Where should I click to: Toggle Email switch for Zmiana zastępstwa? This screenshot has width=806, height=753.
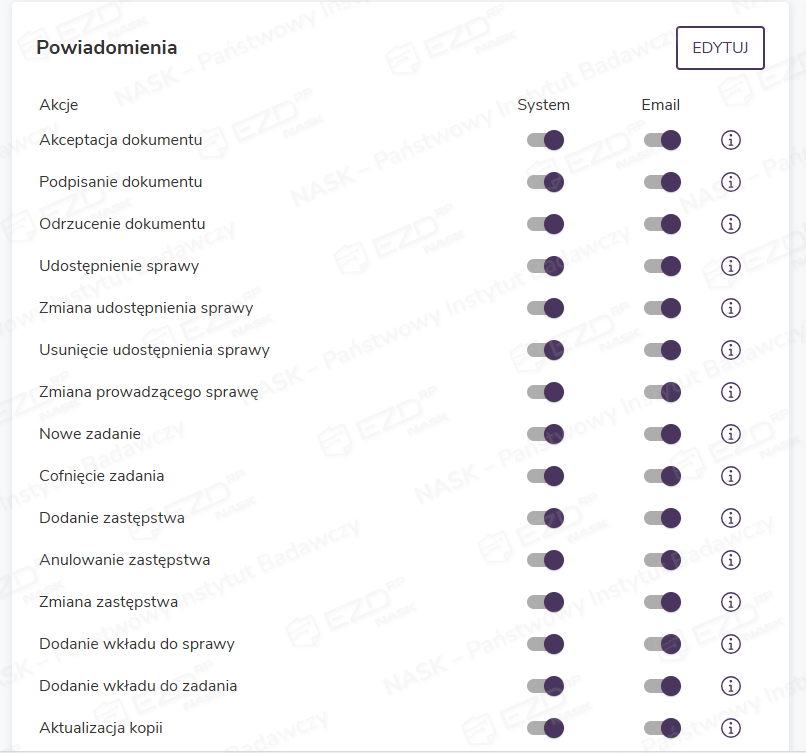[x=662, y=602]
